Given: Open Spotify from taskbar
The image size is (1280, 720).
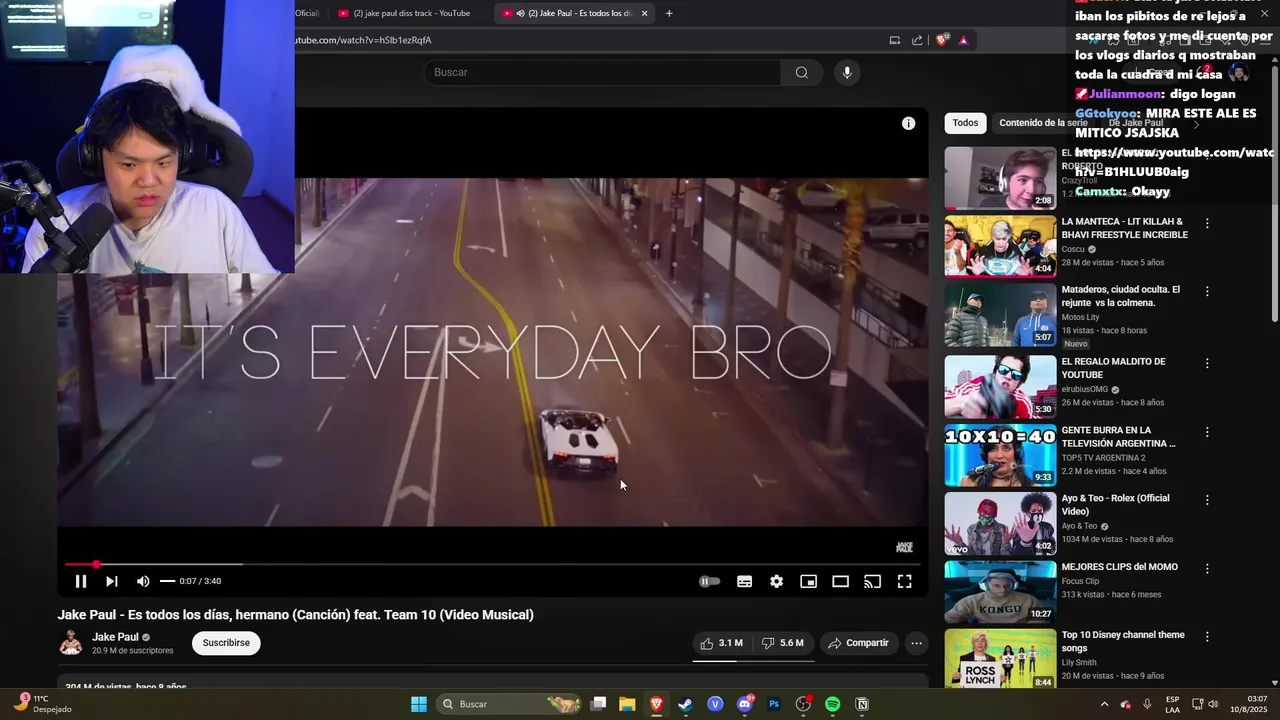Looking at the screenshot, I should [832, 704].
